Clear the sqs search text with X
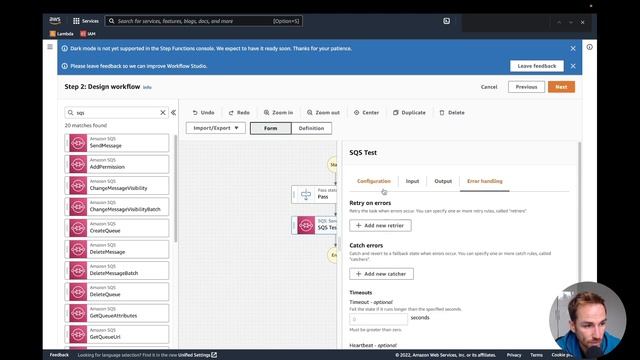 coord(162,113)
